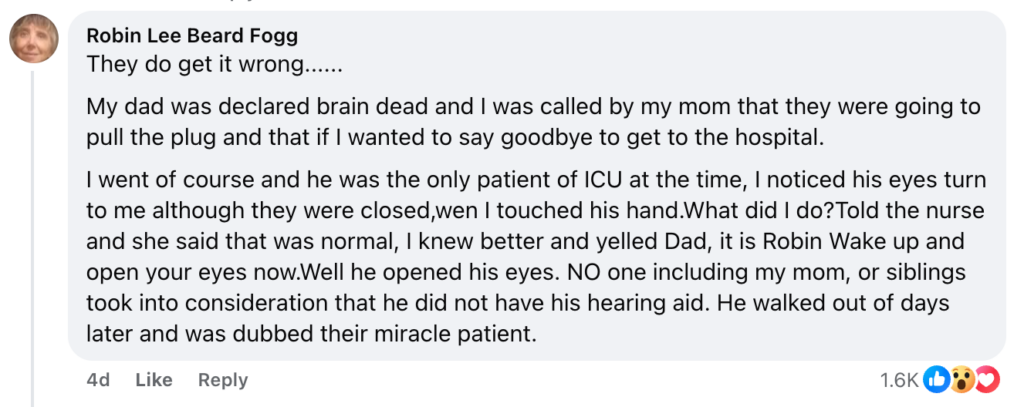
Task: Click the 4d comment timestamp
Action: (98, 380)
